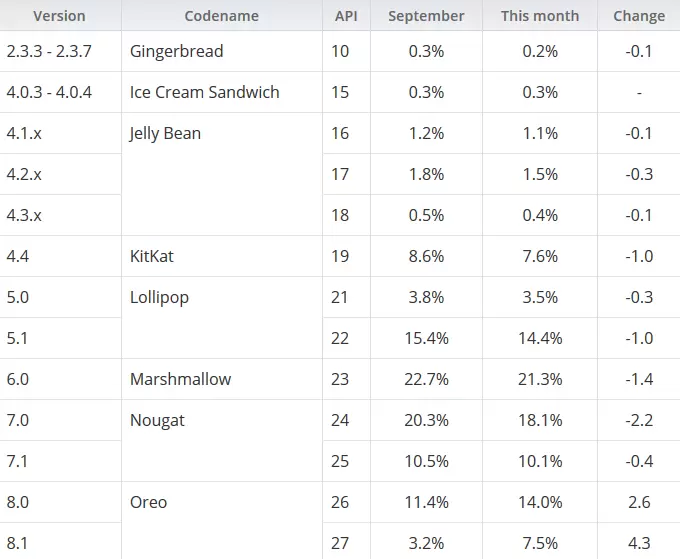Select the Gingerbread codename cell
The image size is (680, 559).
click(x=177, y=51)
